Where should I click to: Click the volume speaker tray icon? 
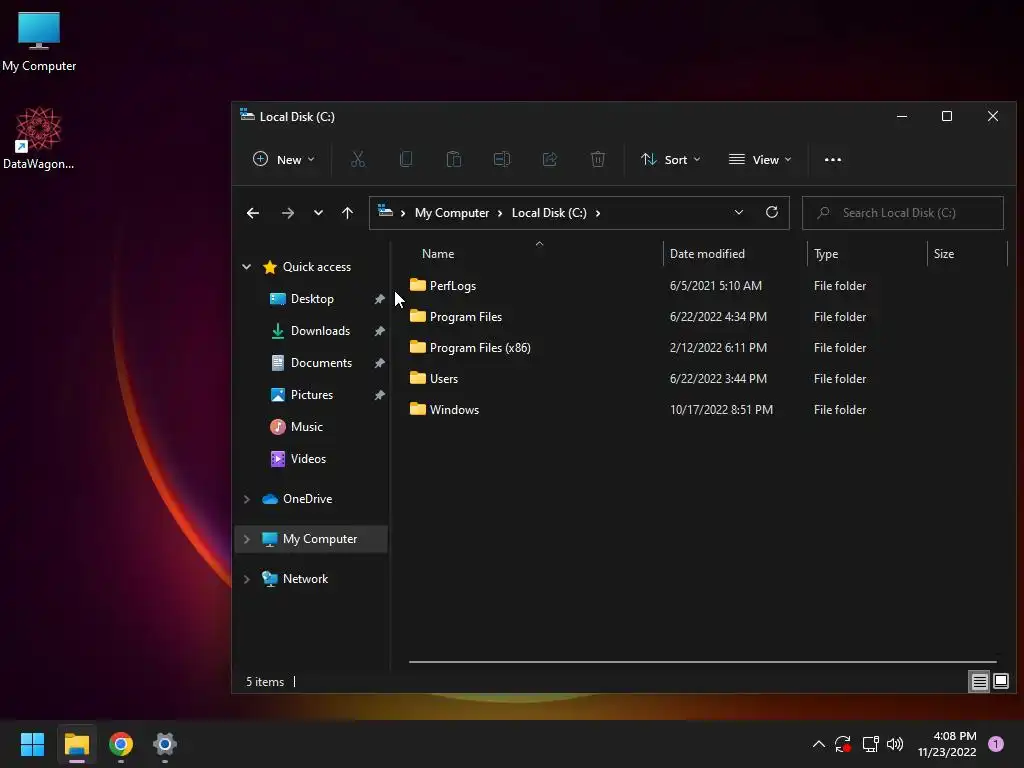pos(895,744)
